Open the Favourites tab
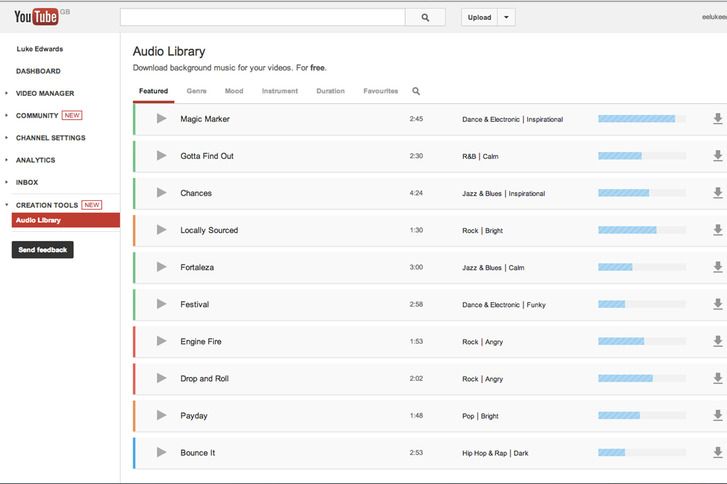Image resolution: width=727 pixels, height=484 pixels. click(x=380, y=91)
